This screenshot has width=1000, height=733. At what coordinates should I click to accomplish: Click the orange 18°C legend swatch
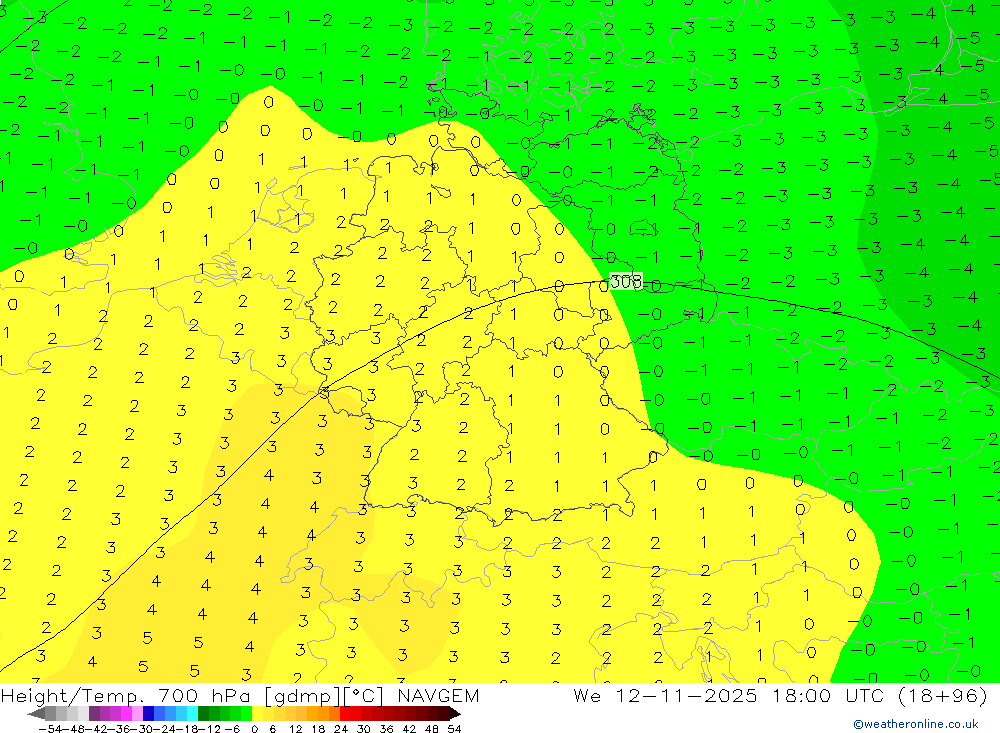tap(323, 713)
